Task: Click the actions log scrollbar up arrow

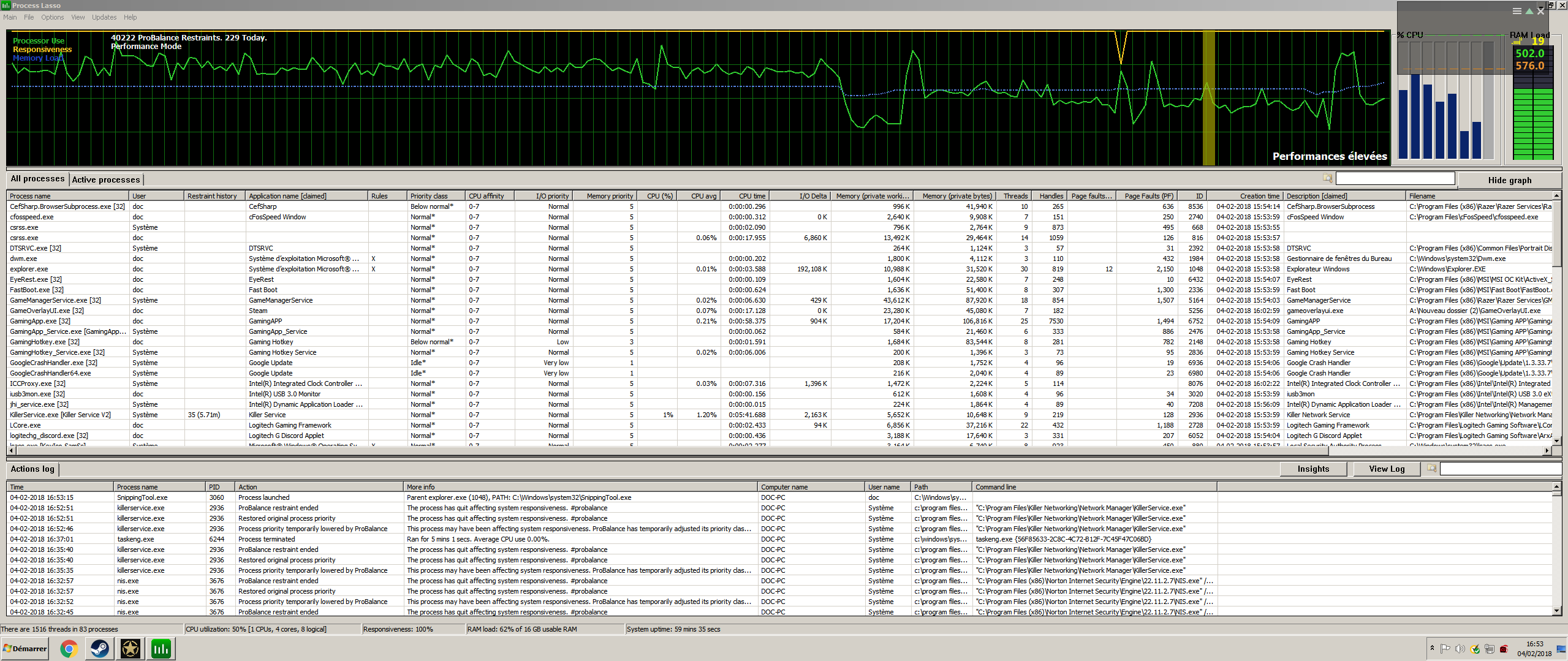Action: [x=1556, y=487]
